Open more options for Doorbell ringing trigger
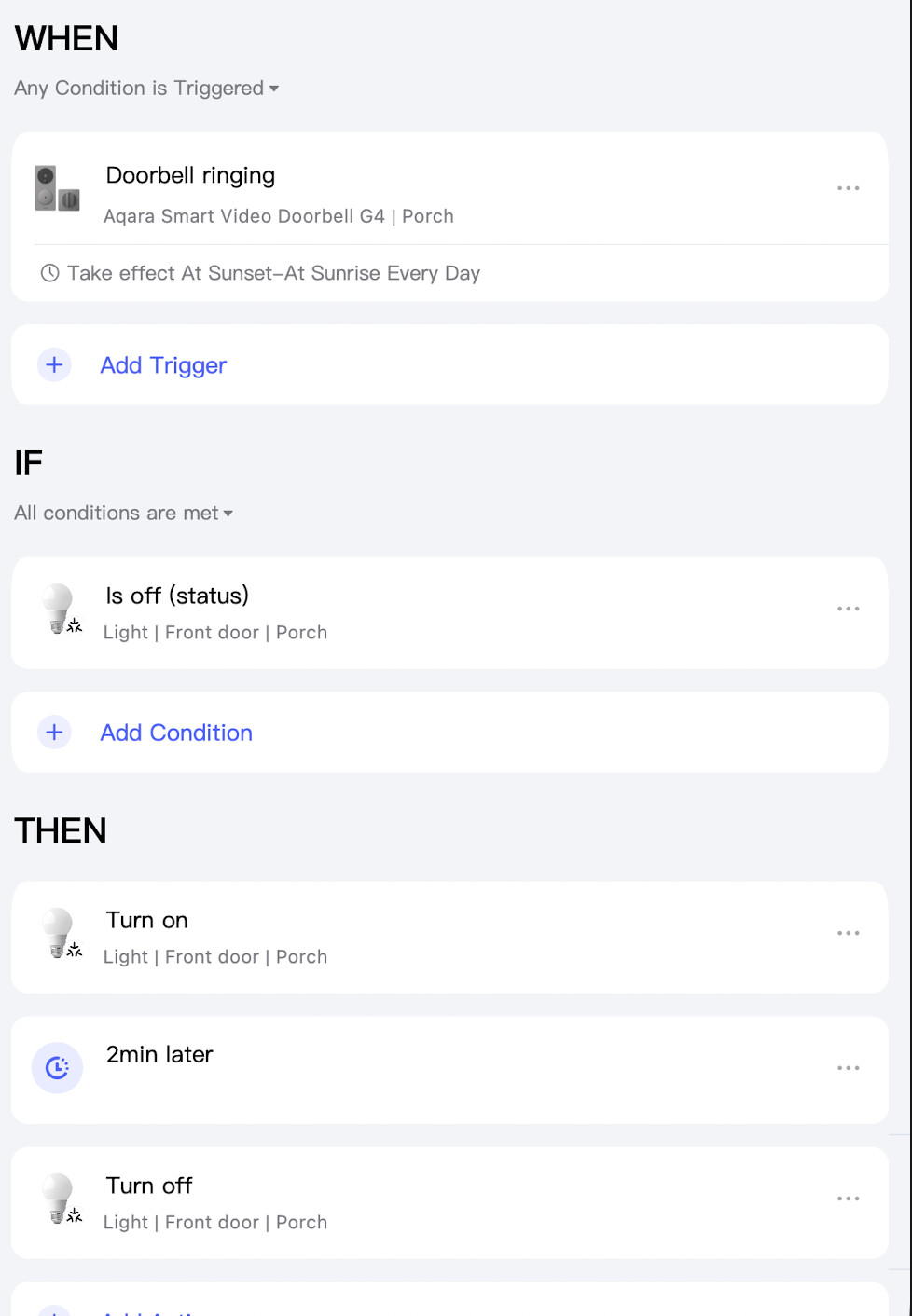Viewport: 912px width, 1316px height. point(848,188)
